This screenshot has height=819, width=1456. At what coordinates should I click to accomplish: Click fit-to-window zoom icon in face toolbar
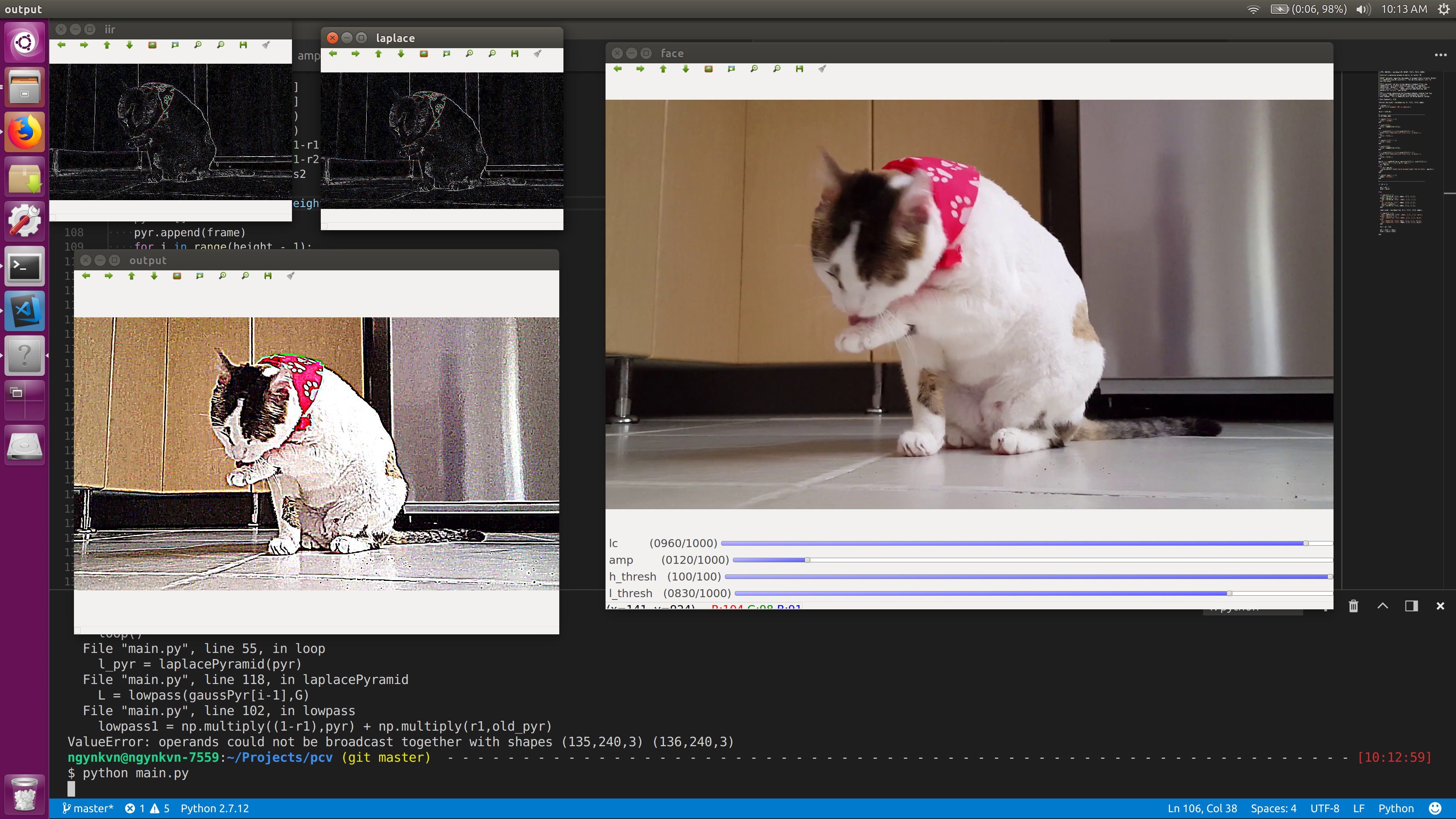(731, 69)
